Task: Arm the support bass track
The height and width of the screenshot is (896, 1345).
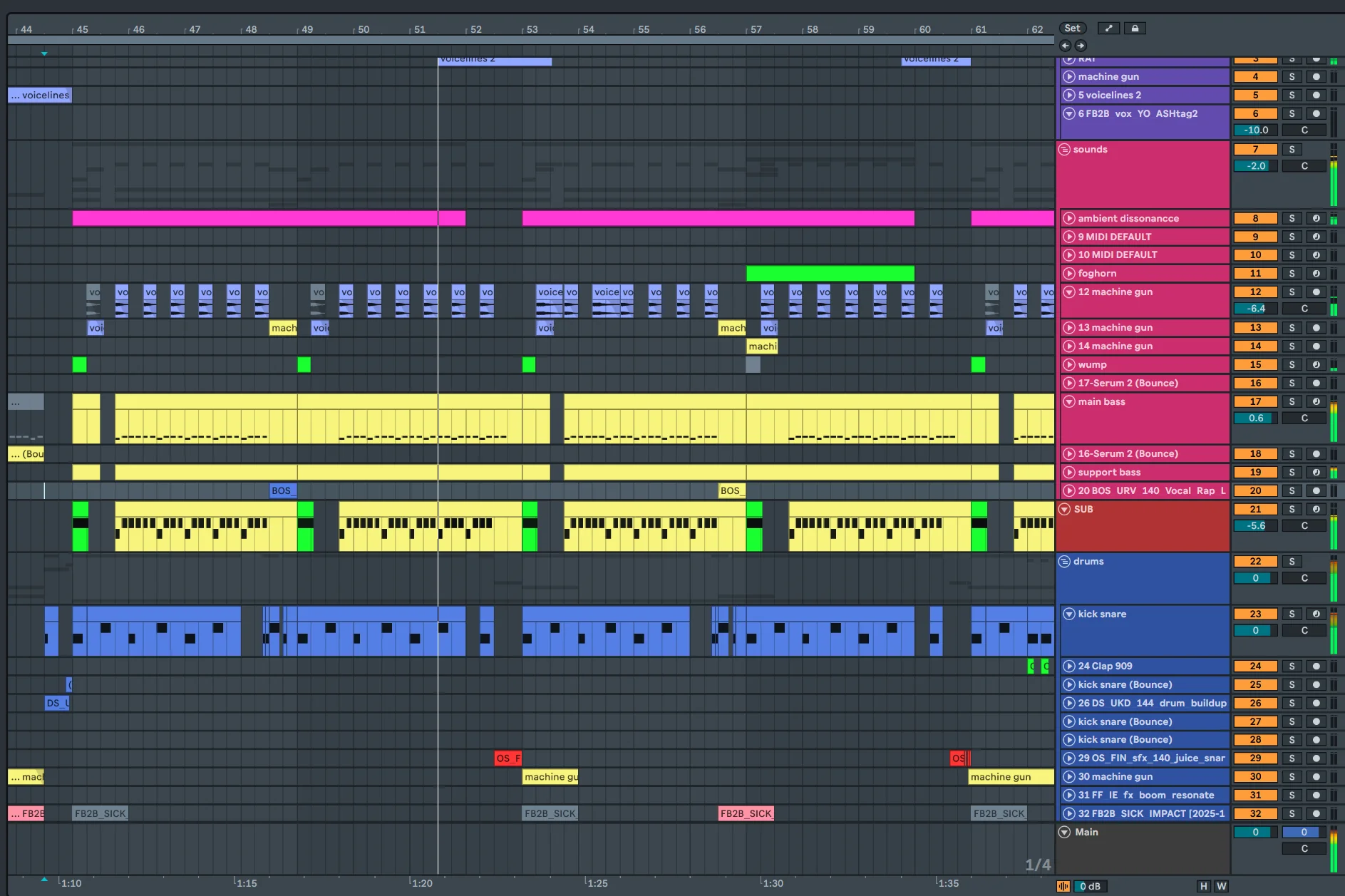Action: pyautogui.click(x=1316, y=473)
